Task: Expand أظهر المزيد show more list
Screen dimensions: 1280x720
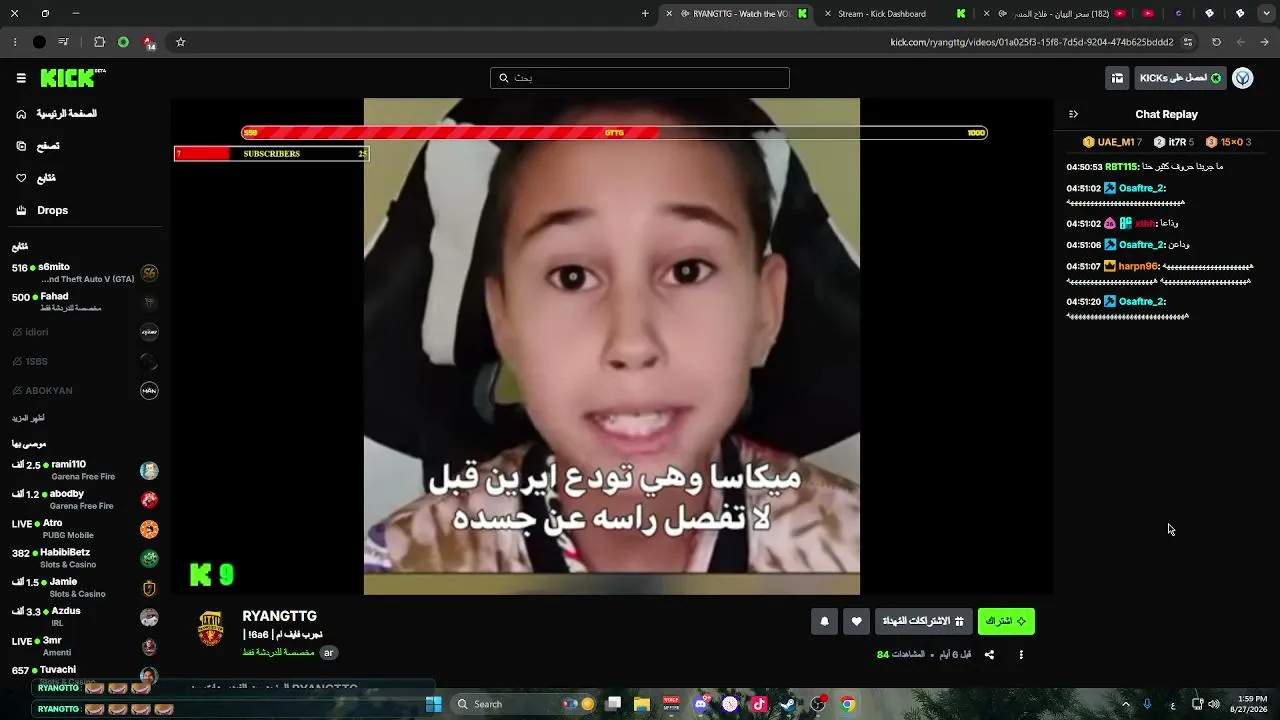Action: click(x=28, y=418)
